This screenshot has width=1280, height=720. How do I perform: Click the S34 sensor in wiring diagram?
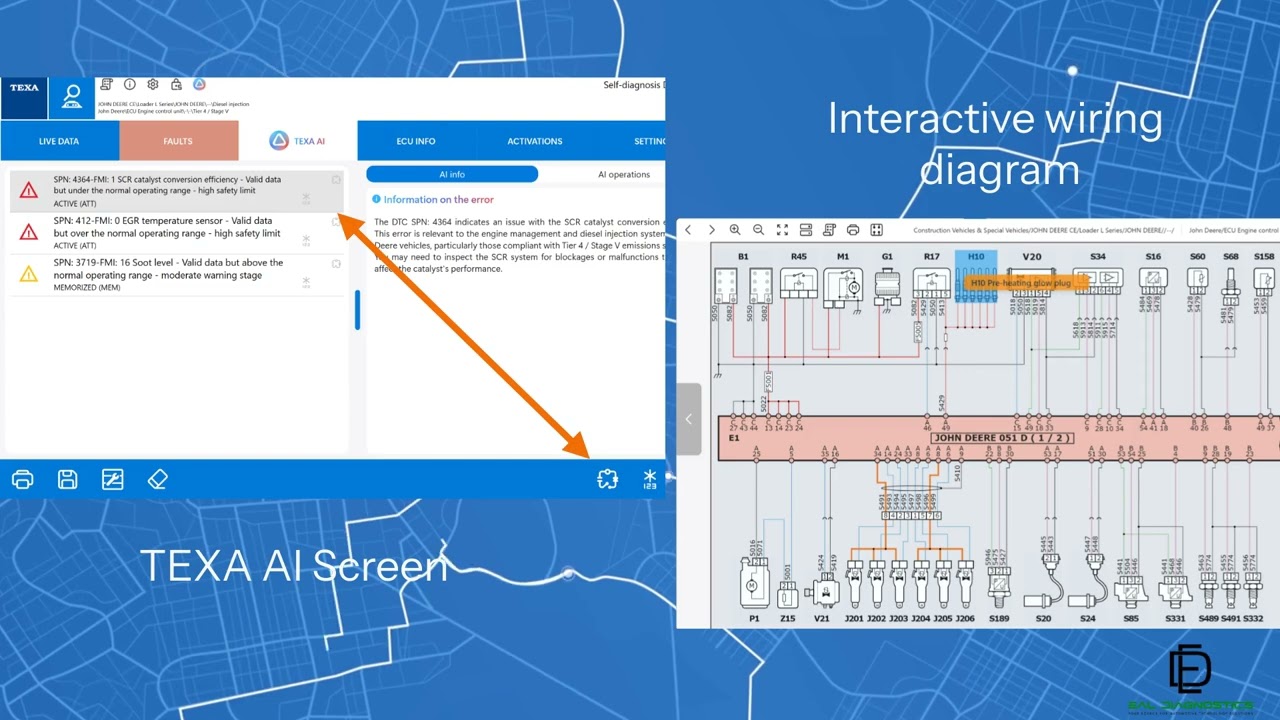(1098, 280)
